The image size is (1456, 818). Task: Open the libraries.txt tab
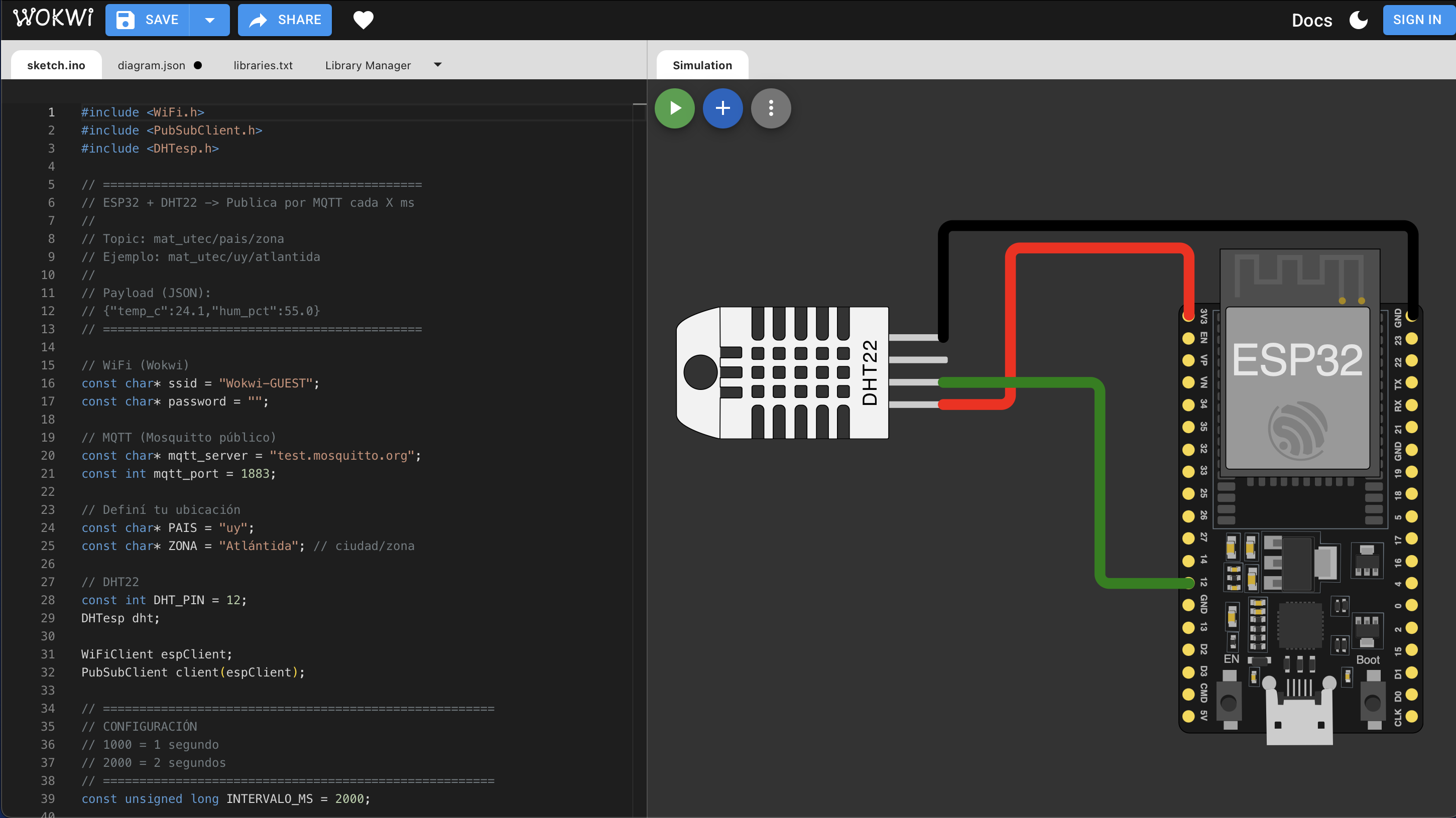pyautogui.click(x=263, y=65)
